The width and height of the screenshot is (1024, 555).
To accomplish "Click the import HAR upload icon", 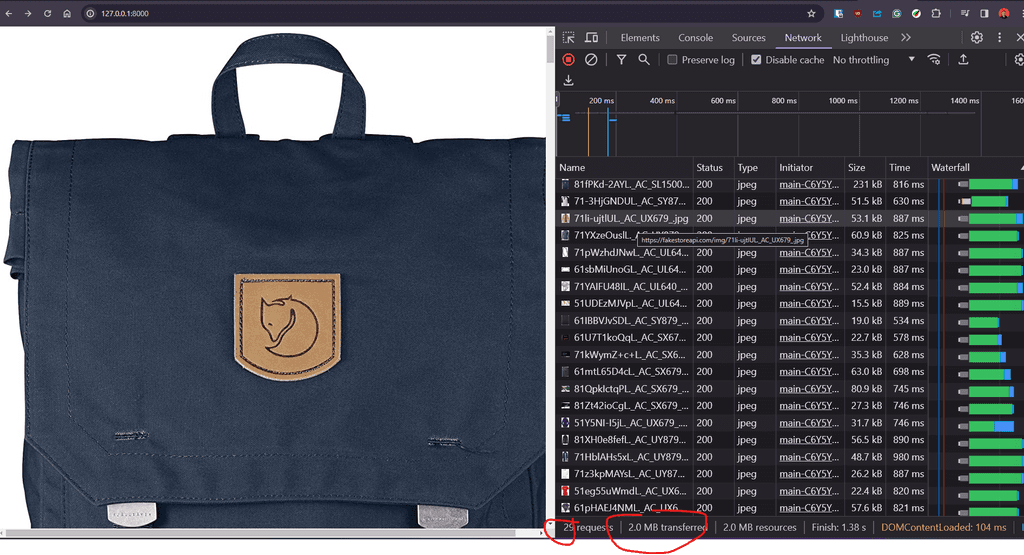I will coord(963,60).
